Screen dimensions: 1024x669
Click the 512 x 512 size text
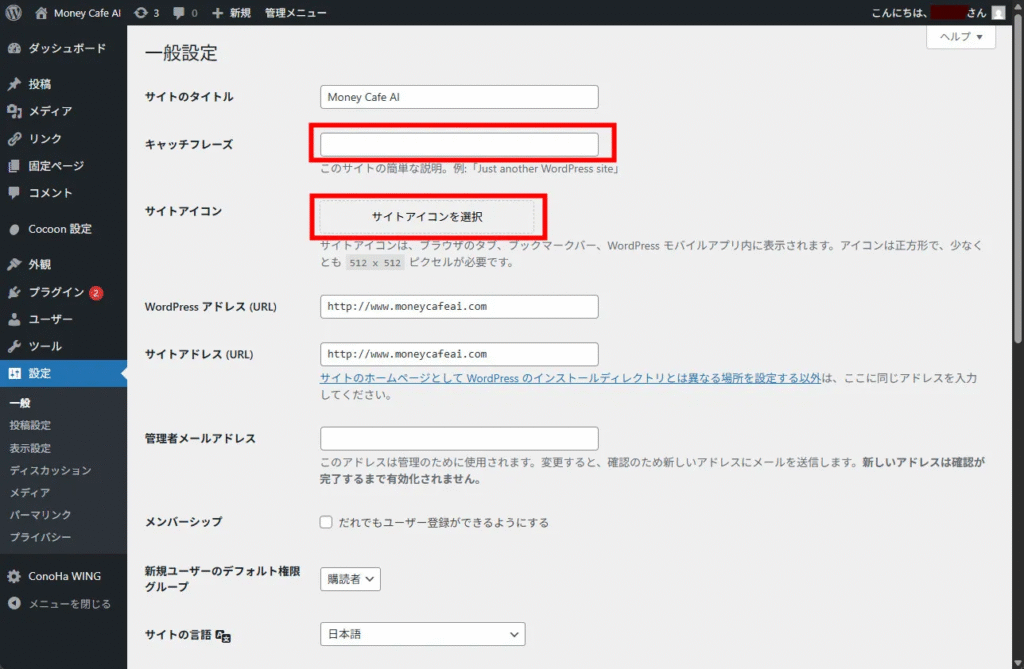(x=375, y=263)
